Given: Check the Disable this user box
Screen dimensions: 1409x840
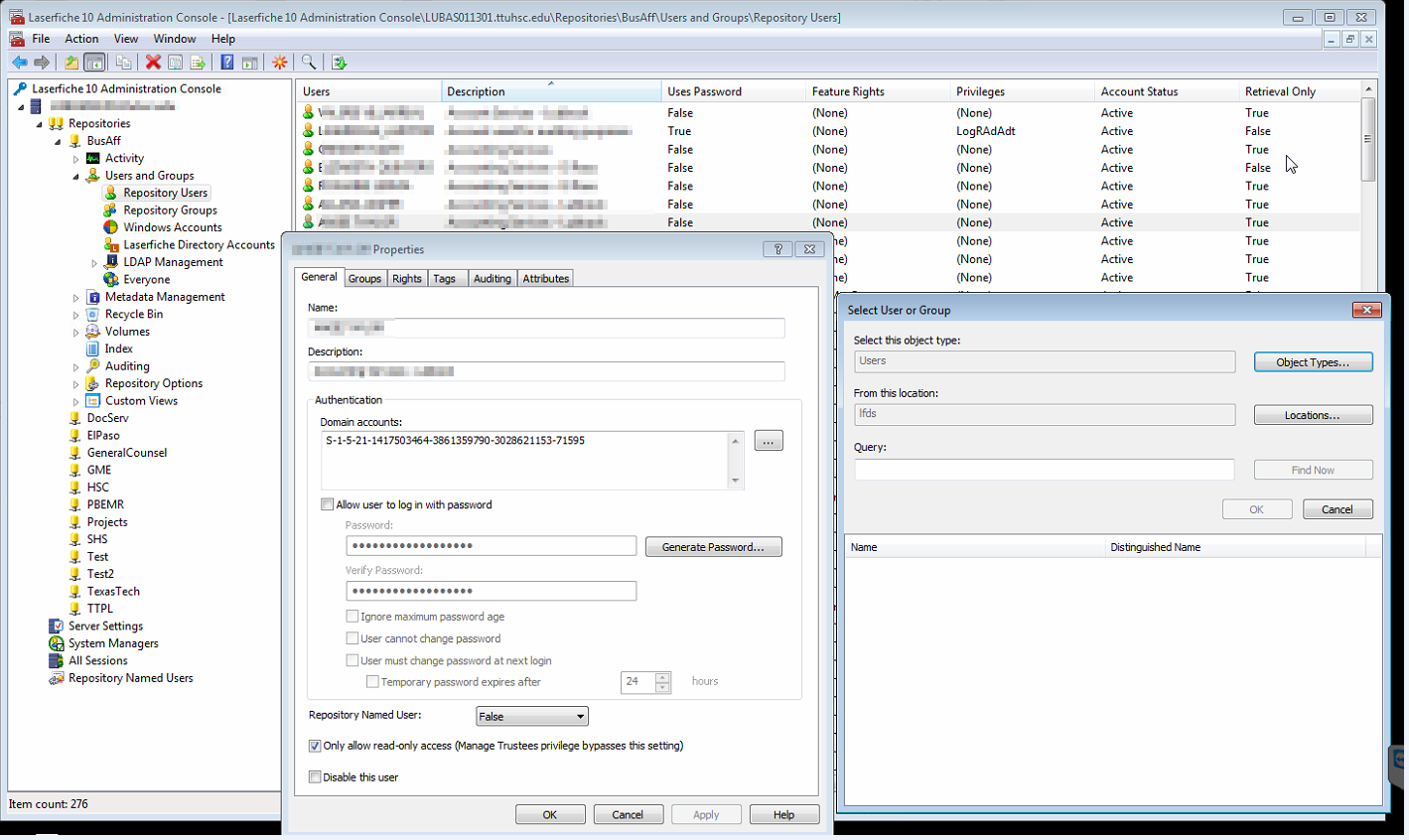Looking at the screenshot, I should (x=315, y=777).
